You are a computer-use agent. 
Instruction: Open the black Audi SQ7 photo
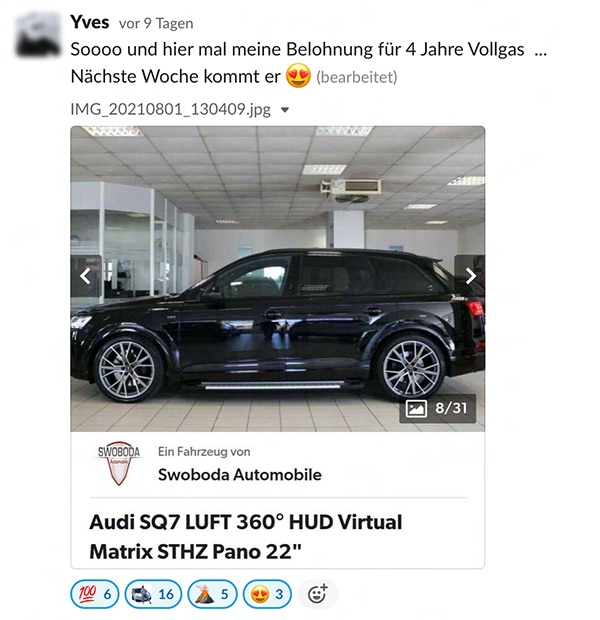point(278,279)
